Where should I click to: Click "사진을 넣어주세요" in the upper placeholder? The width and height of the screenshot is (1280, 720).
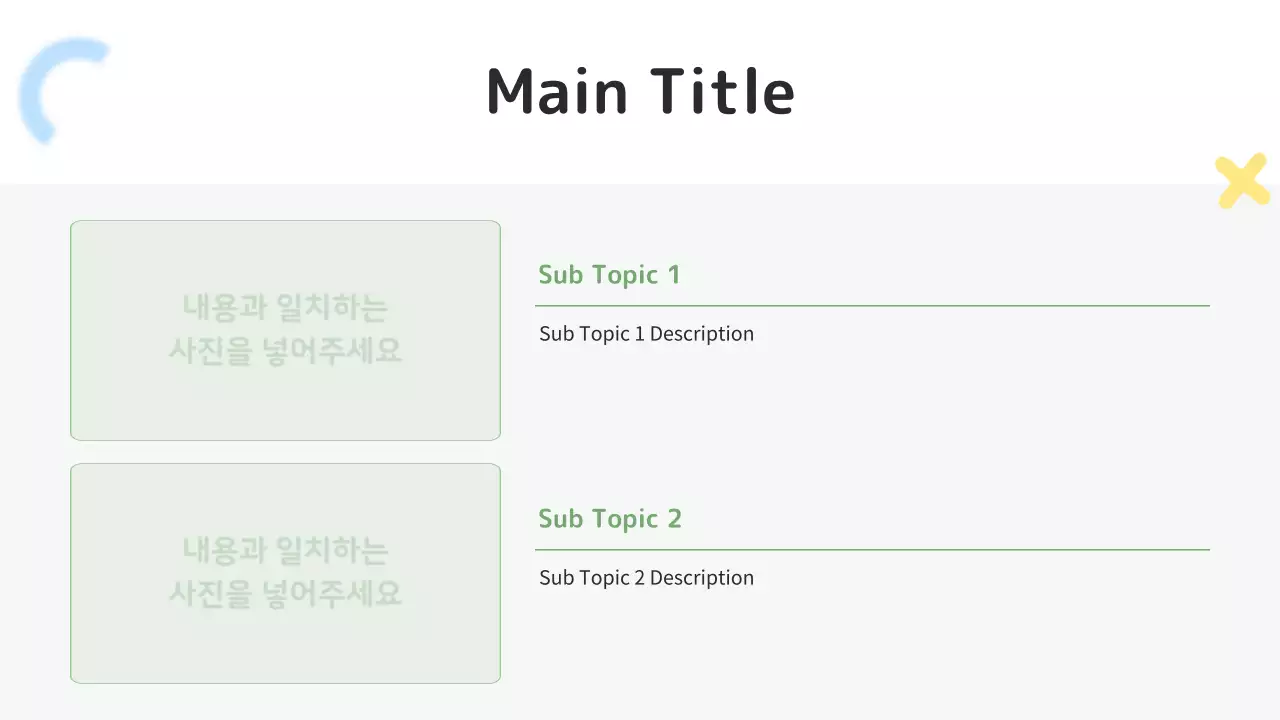tap(285, 351)
